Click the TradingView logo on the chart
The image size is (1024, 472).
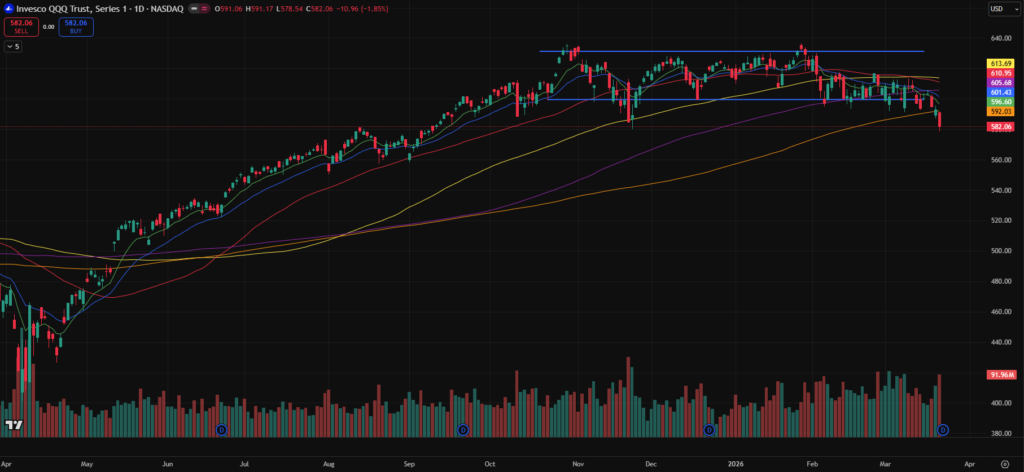pos(14,426)
